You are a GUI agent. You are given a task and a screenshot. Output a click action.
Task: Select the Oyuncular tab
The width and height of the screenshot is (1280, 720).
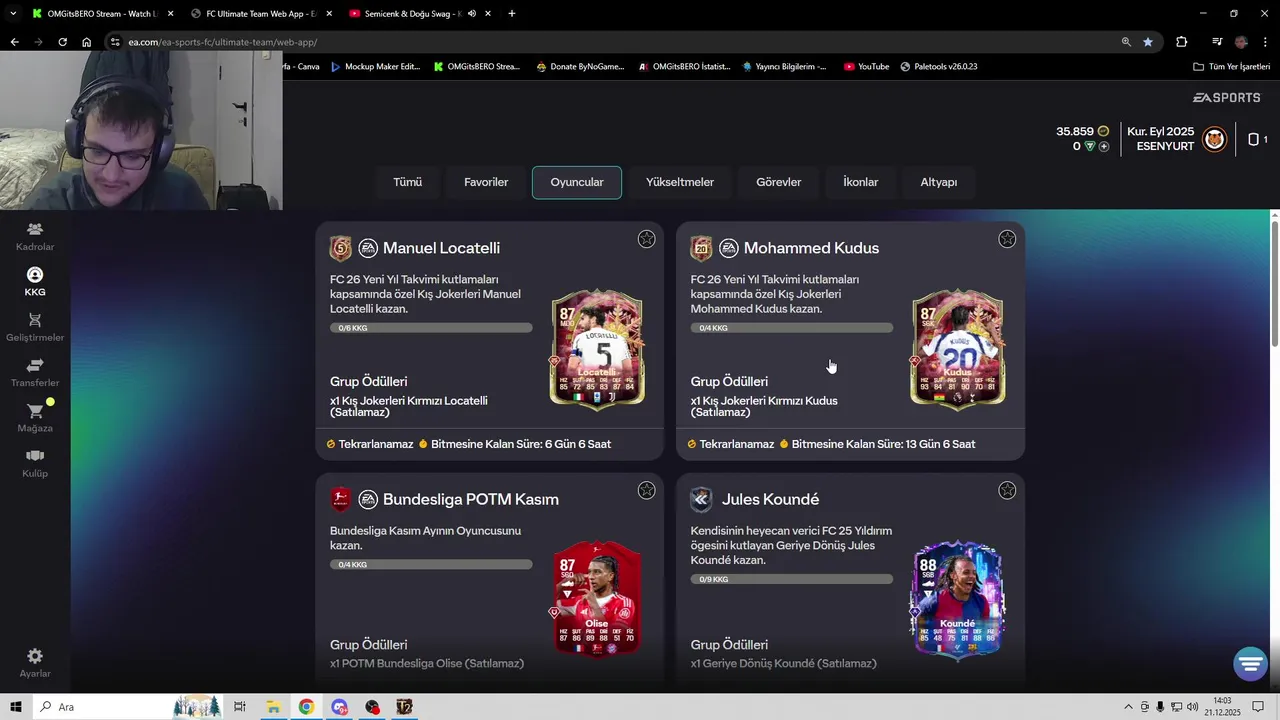click(x=577, y=182)
